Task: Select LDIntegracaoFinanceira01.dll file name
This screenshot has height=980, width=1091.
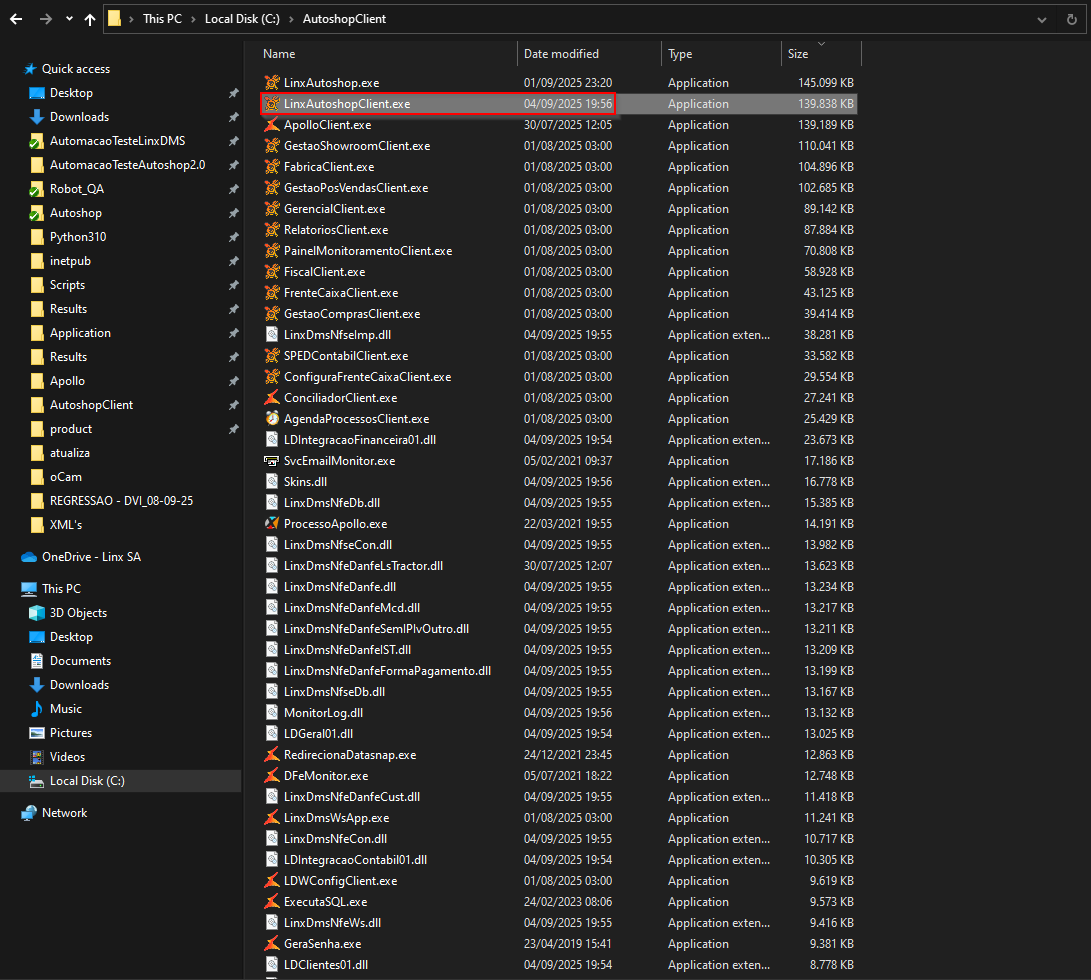Action: pyautogui.click(x=360, y=440)
